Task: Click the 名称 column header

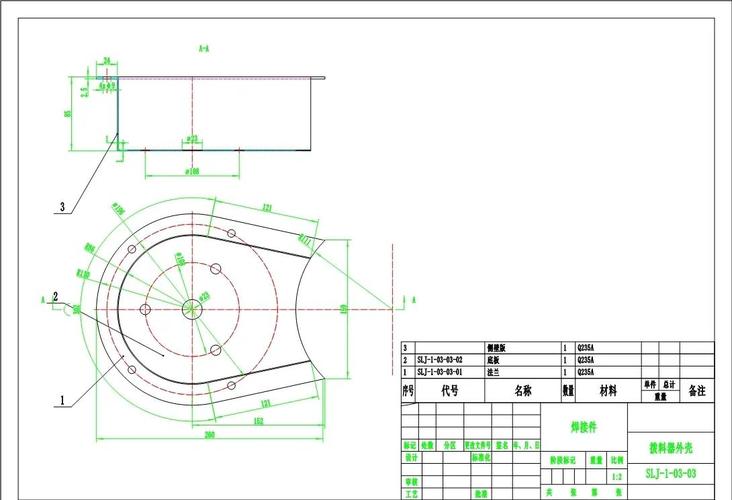Action: click(x=524, y=390)
